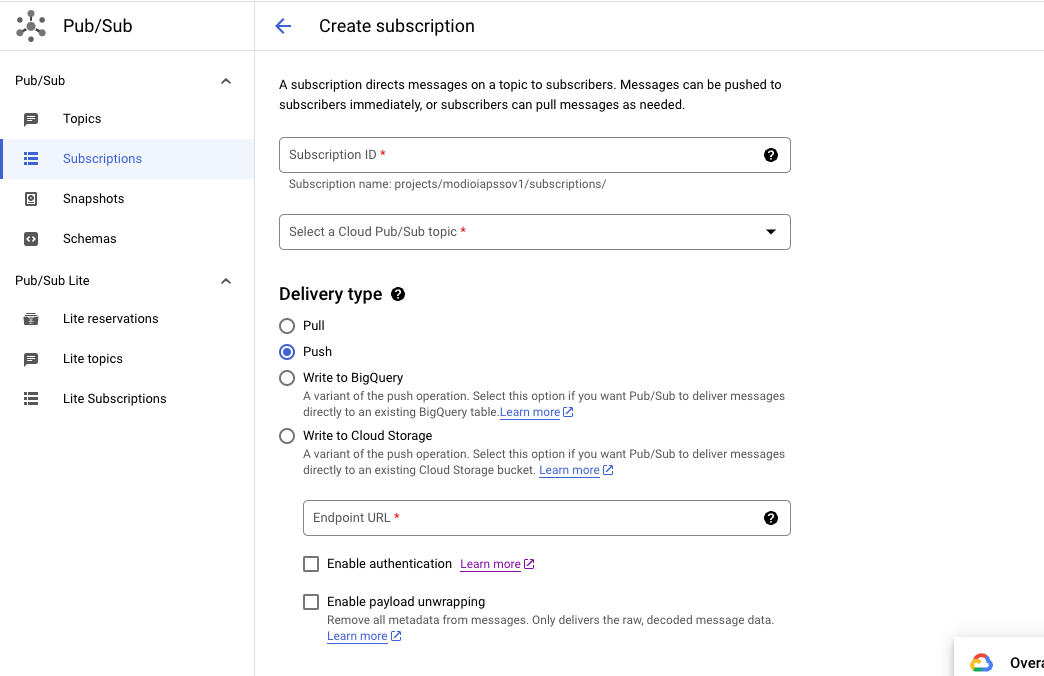Click the Lite Subscriptions list icon
Viewport: 1044px width, 676px height.
[31, 398]
